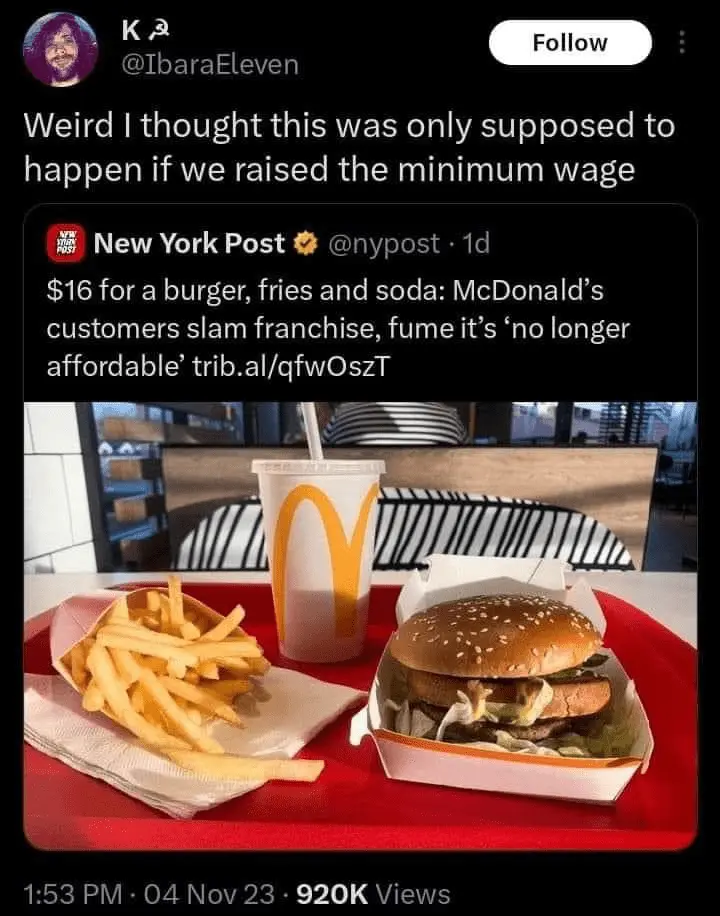Click the New York Post account name

tap(189, 244)
